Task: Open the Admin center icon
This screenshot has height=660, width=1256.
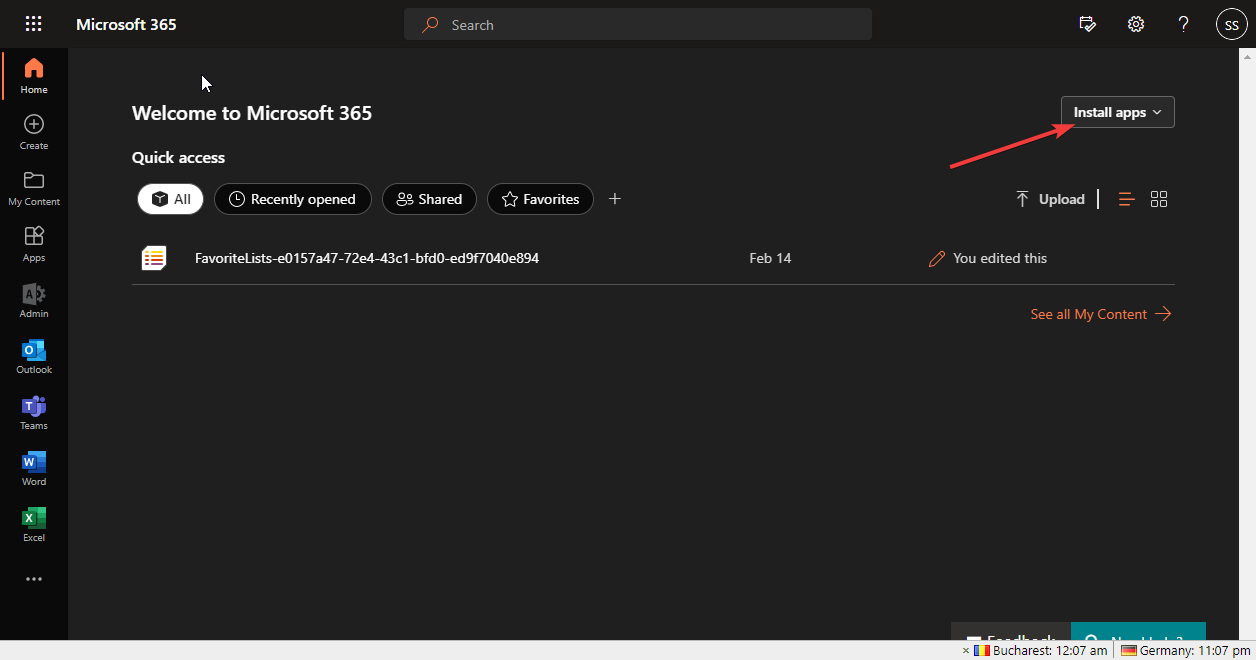Action: (34, 300)
